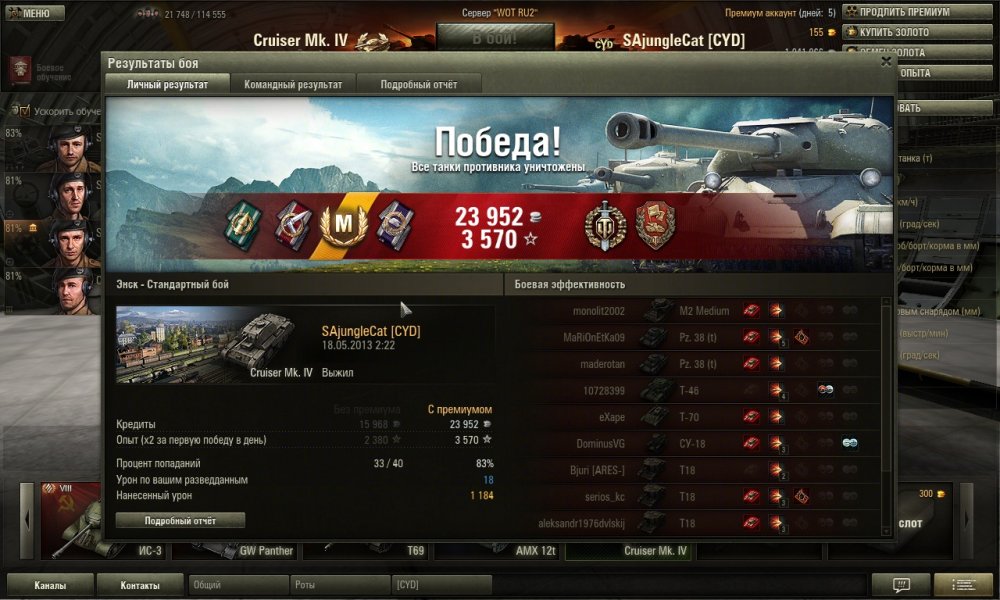This screenshot has width=1000, height=600.
Task: Click the spotting icon in the DominusVG row
Action: [x=849, y=443]
